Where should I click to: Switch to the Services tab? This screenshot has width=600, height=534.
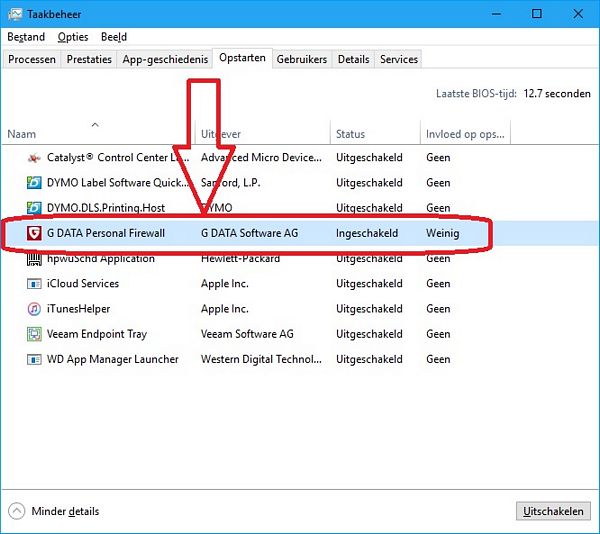tap(399, 59)
